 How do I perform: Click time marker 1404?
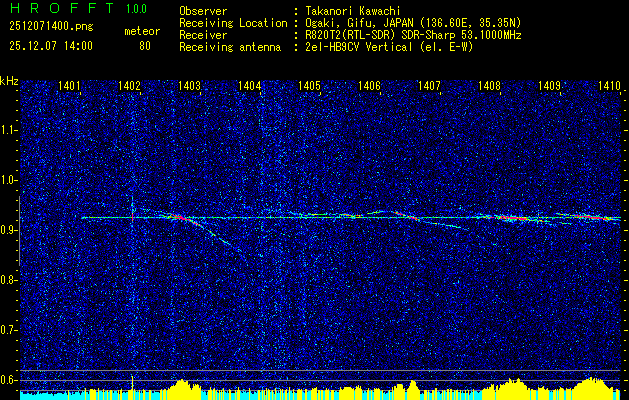[249, 85]
